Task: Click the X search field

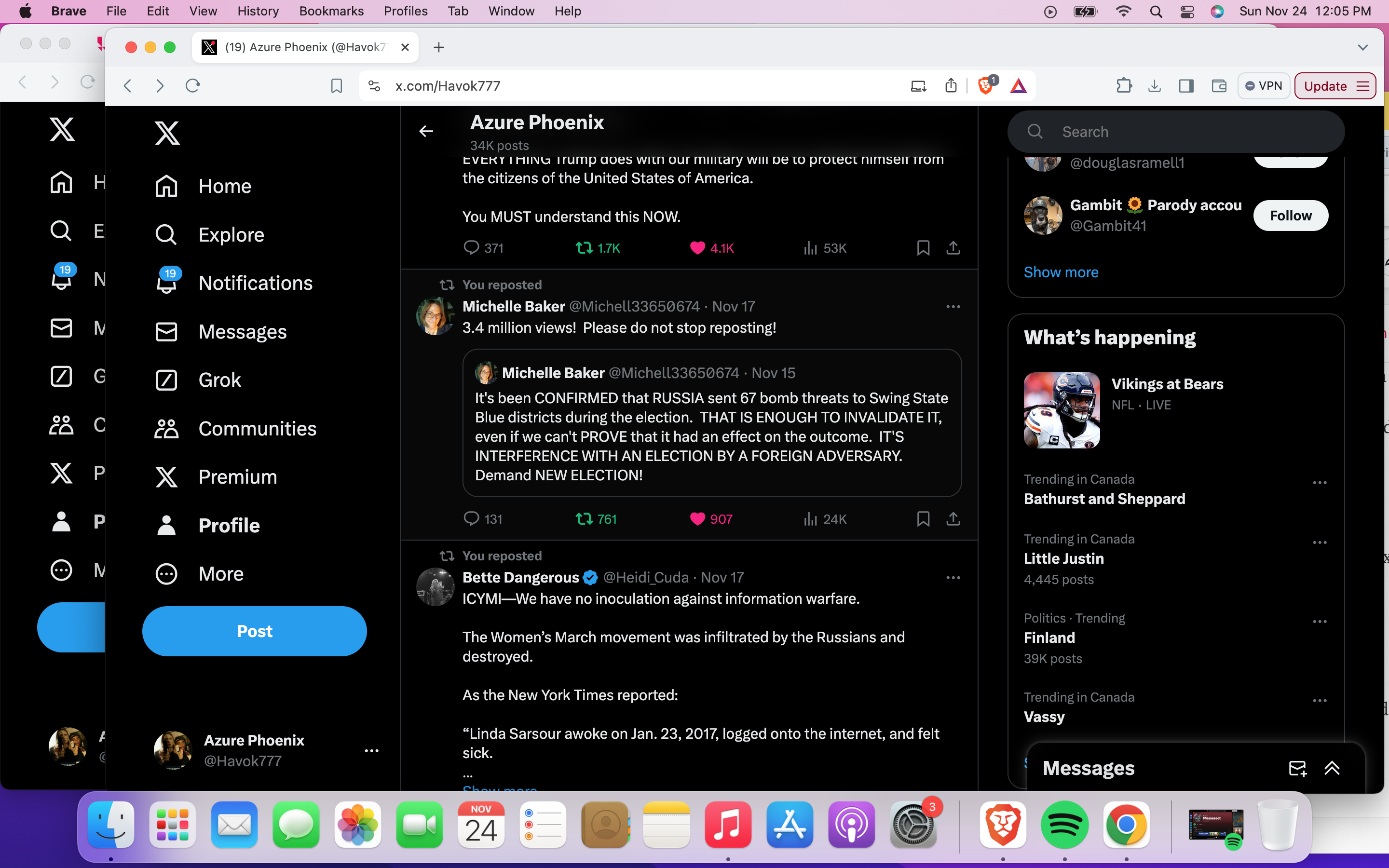Action: 1175,132
